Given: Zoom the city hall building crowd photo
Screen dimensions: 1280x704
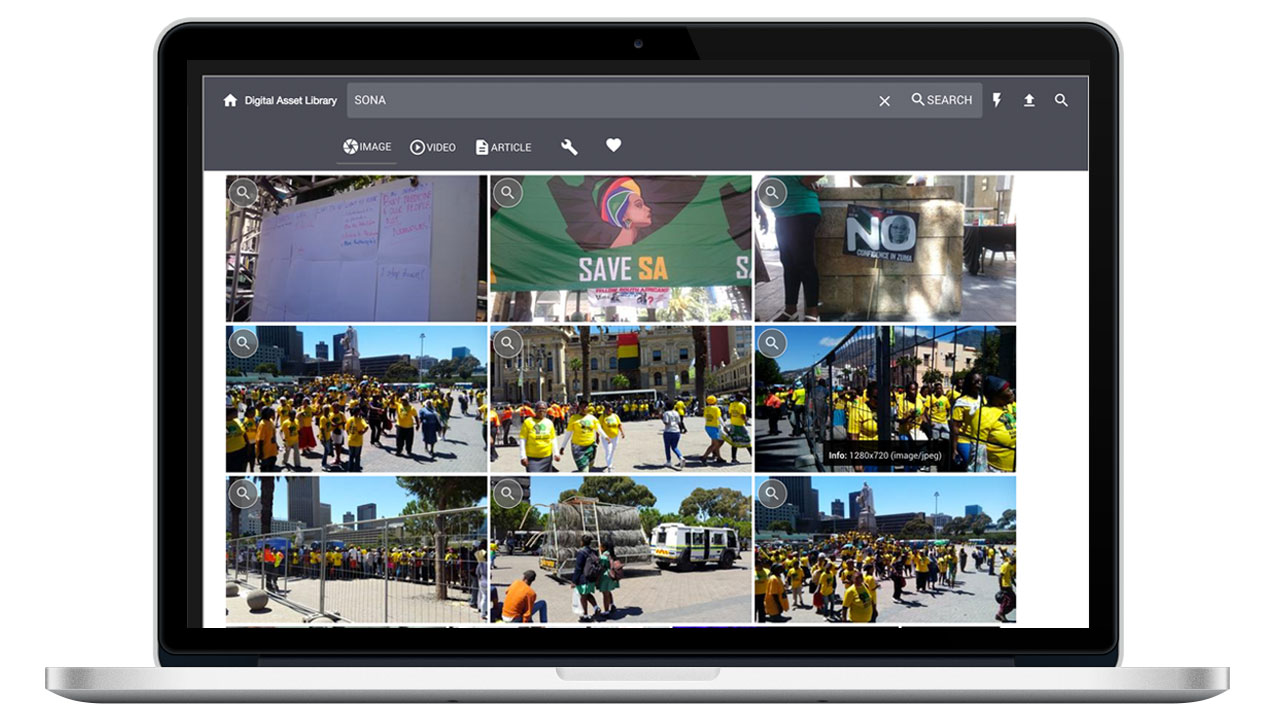Looking at the screenshot, I should 508,343.
